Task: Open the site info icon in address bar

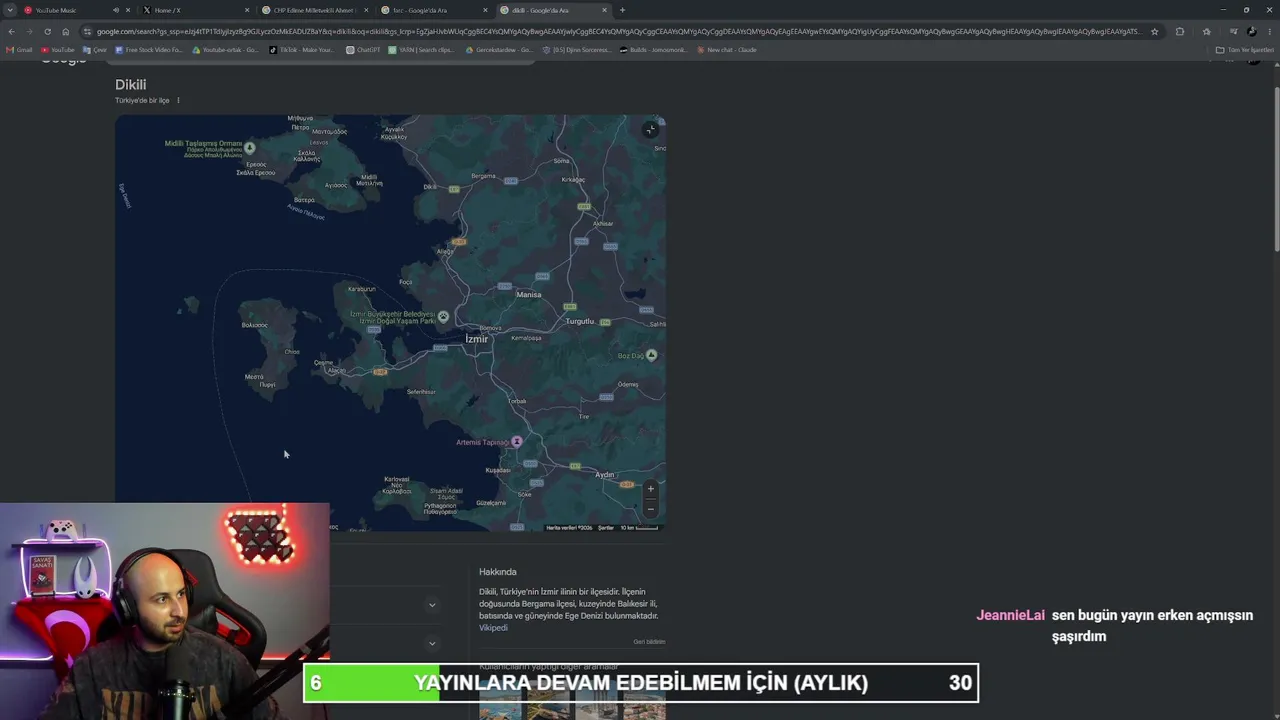Action: [x=87, y=31]
